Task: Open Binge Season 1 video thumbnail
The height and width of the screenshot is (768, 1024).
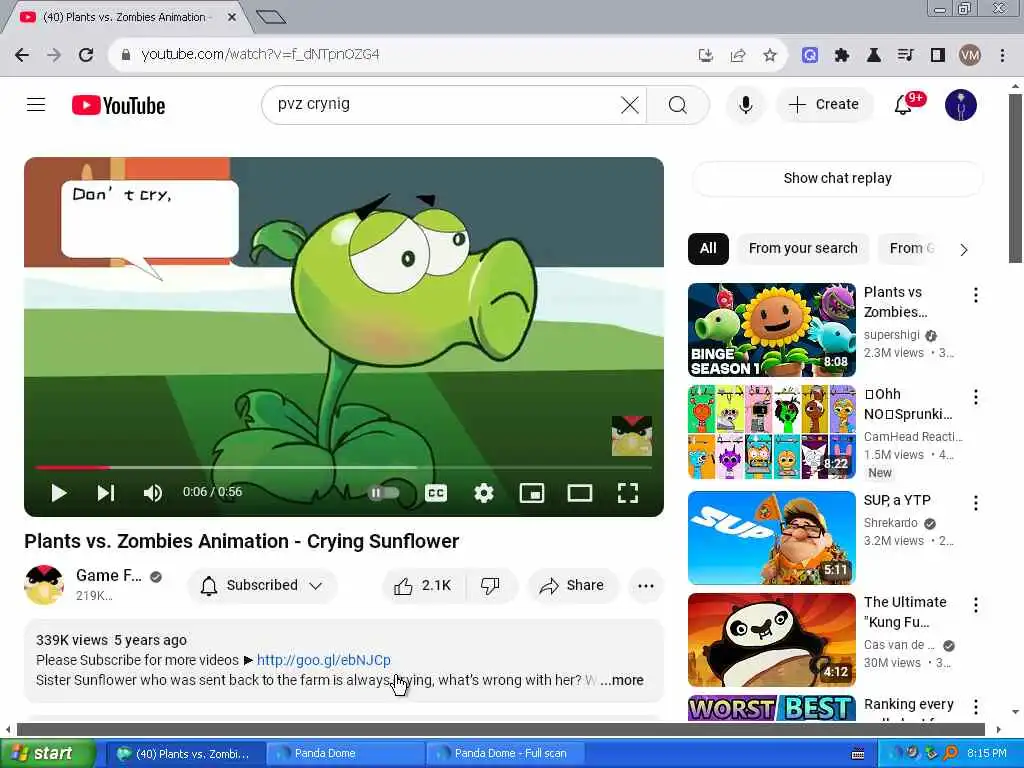Action: point(771,330)
